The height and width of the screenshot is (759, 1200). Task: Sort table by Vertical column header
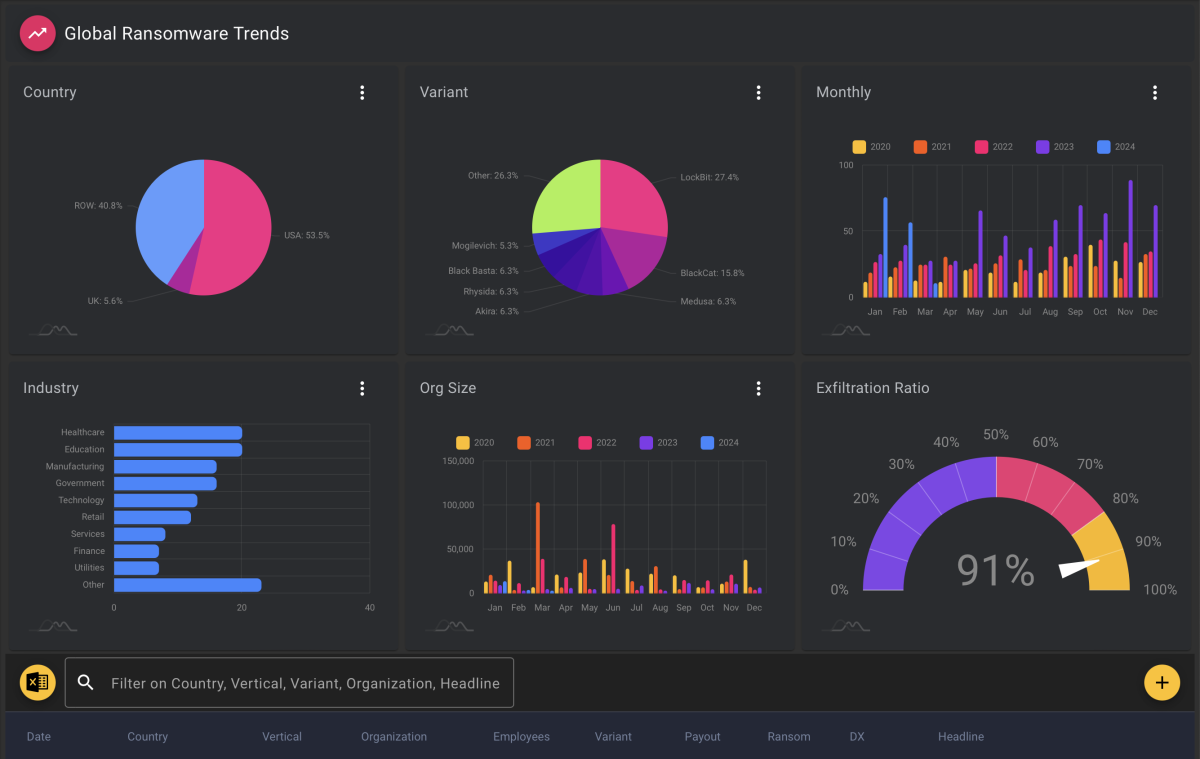(282, 737)
